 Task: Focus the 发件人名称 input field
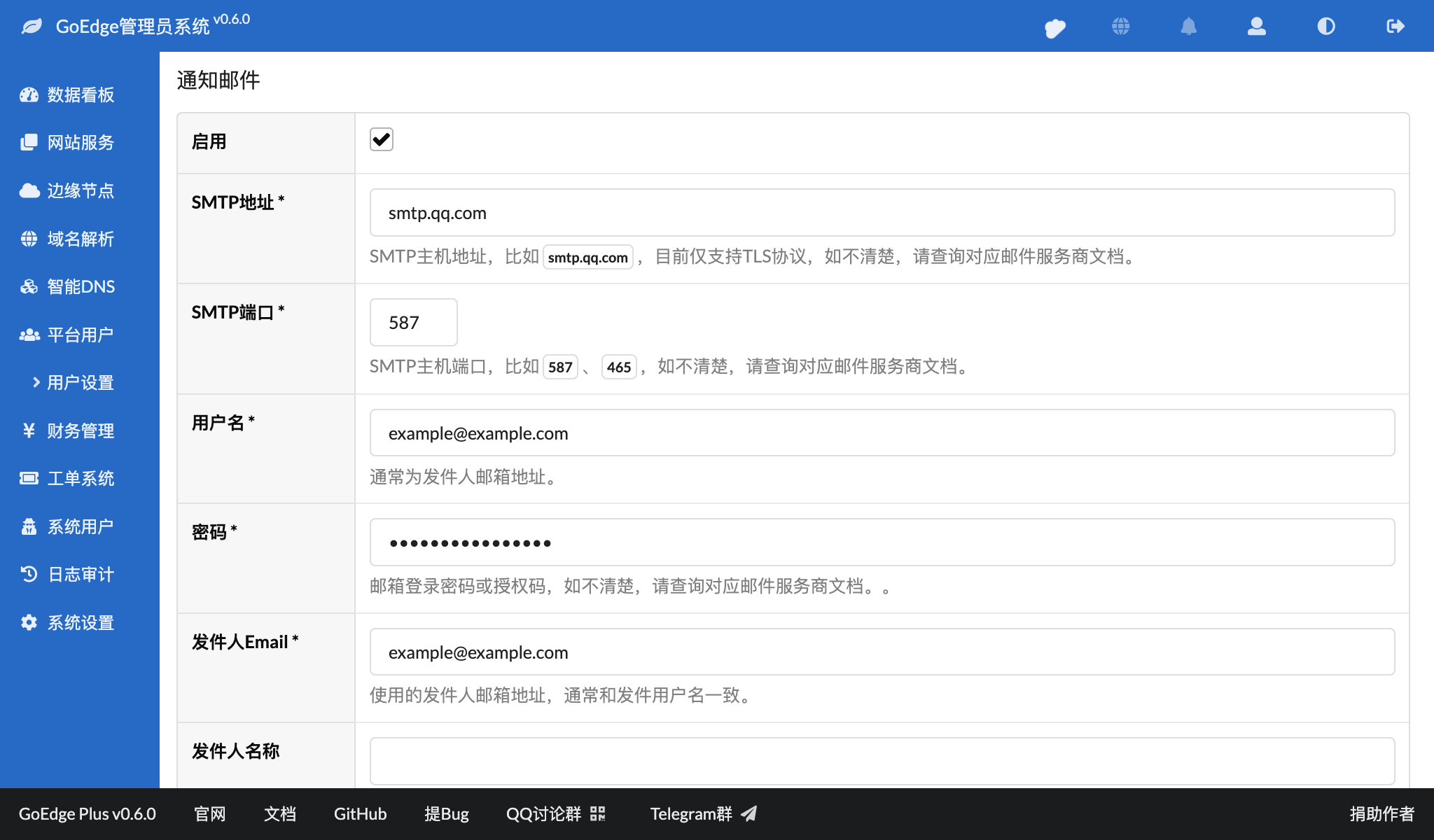[882, 761]
